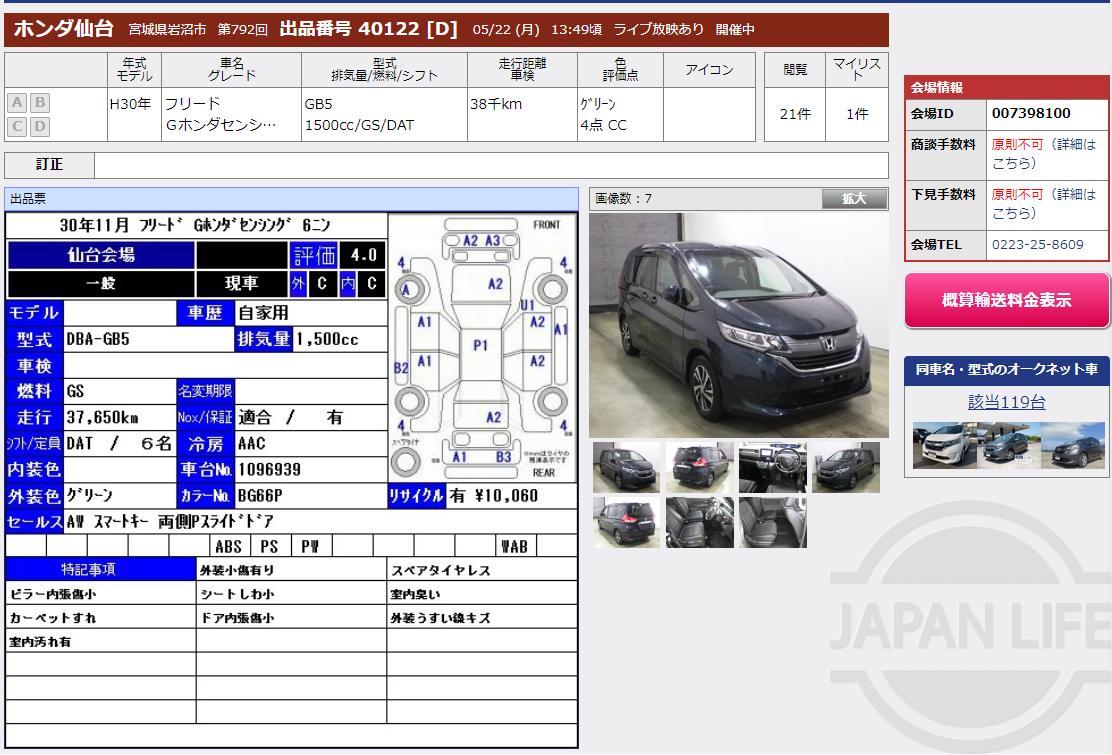This screenshot has height=755, width=1112.
Task: Open the 該当119台 matching vehicles link
Action: click(x=1006, y=403)
